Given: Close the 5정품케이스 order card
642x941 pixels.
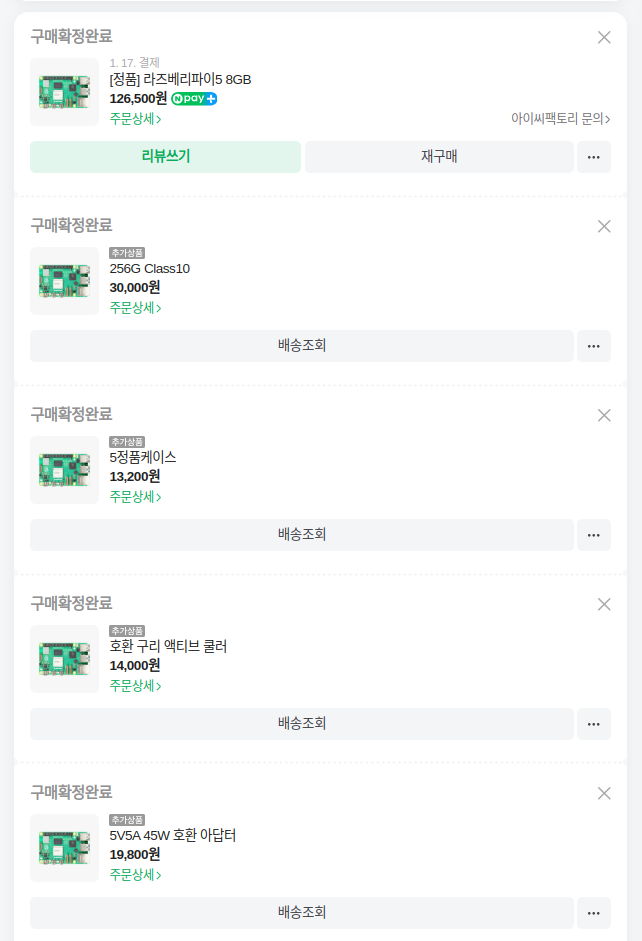Looking at the screenshot, I should pyautogui.click(x=604, y=415).
